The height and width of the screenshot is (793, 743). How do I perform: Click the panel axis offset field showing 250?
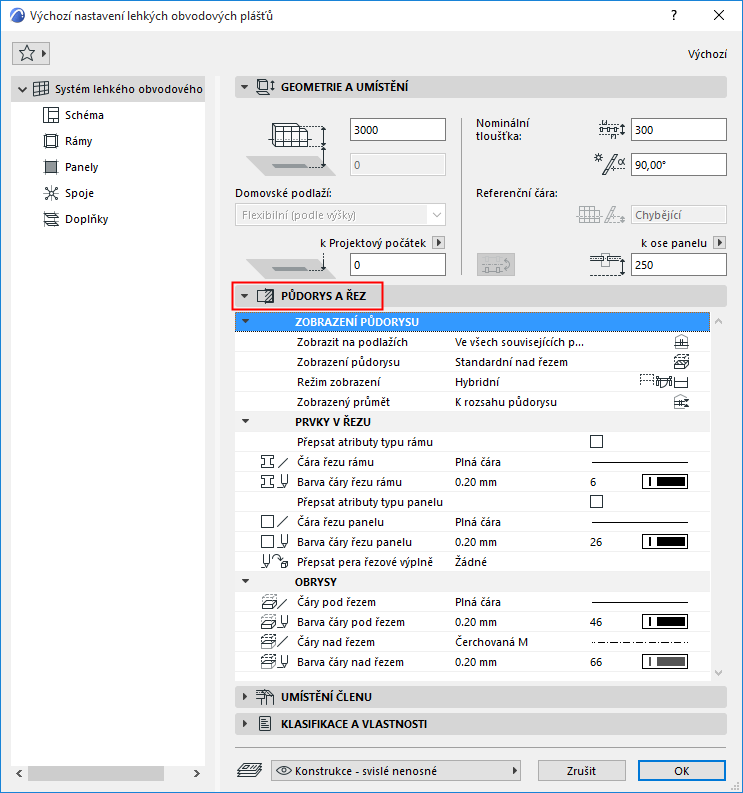click(x=678, y=265)
